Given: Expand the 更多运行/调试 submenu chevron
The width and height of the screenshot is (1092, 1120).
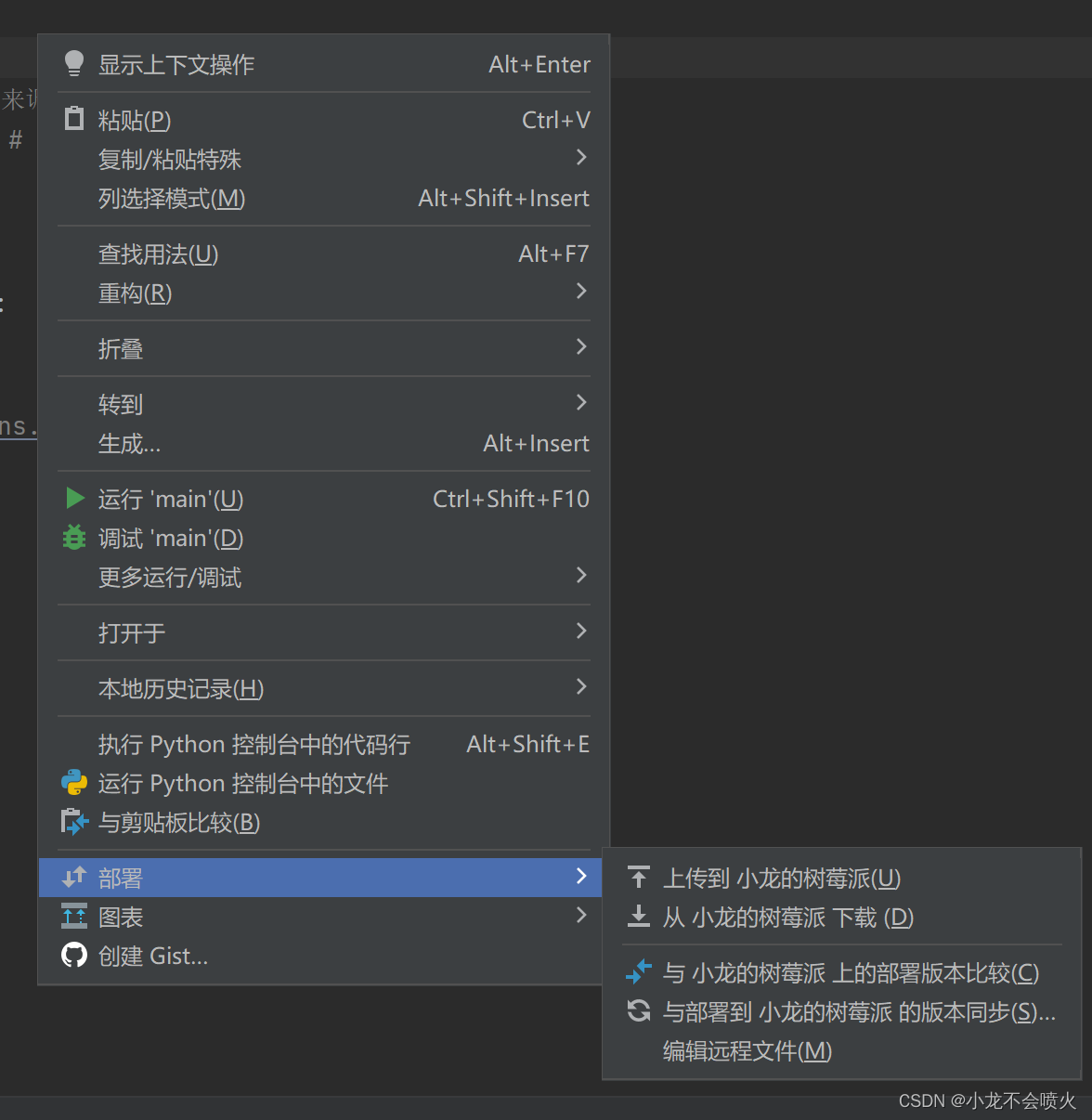Looking at the screenshot, I should [x=581, y=576].
